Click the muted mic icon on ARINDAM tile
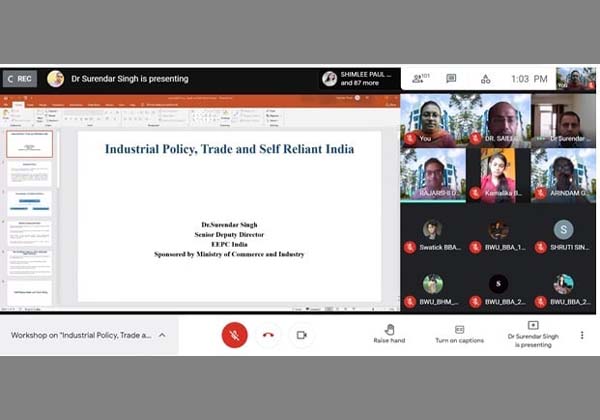The image size is (600, 420). 541,193
